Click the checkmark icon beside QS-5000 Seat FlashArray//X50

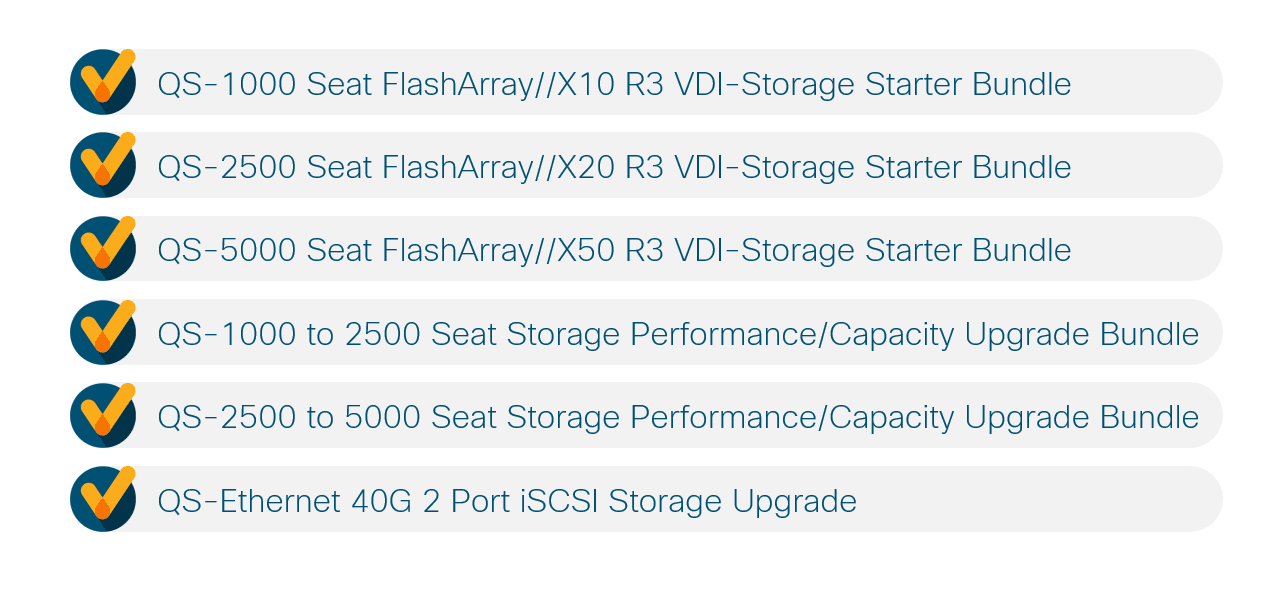(103, 249)
